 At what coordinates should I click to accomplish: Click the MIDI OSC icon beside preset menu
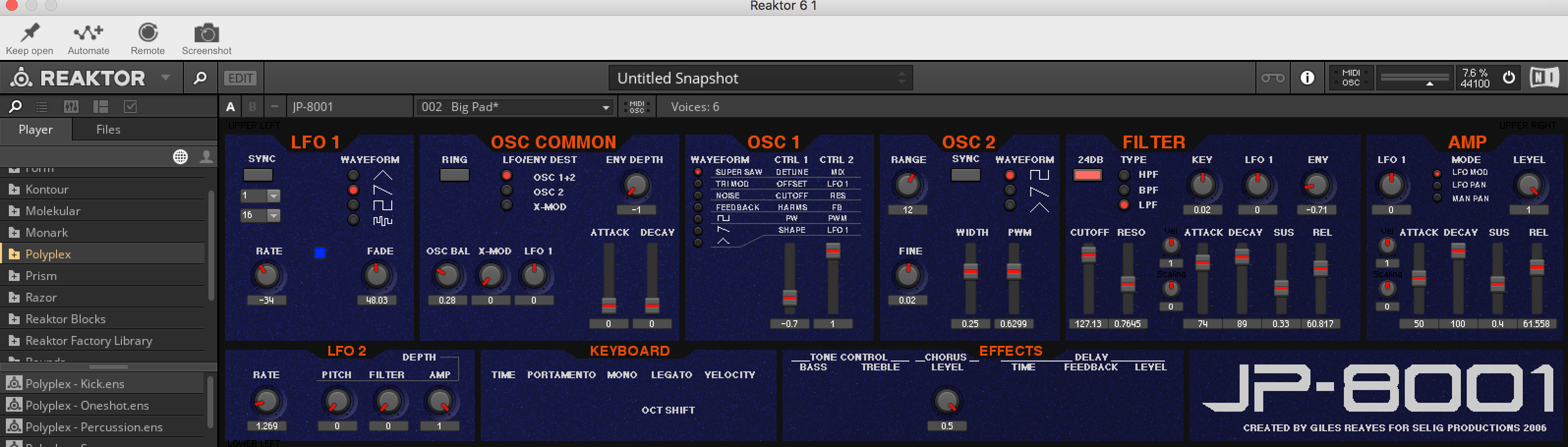pos(637,107)
